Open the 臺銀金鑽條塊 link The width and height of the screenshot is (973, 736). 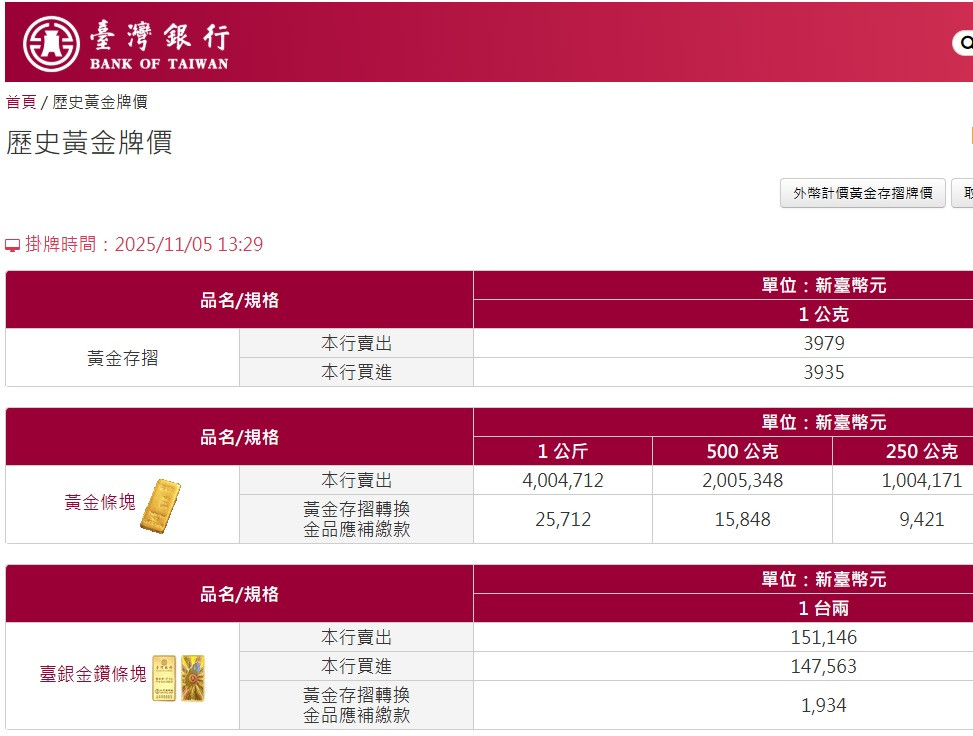pyautogui.click(x=93, y=674)
